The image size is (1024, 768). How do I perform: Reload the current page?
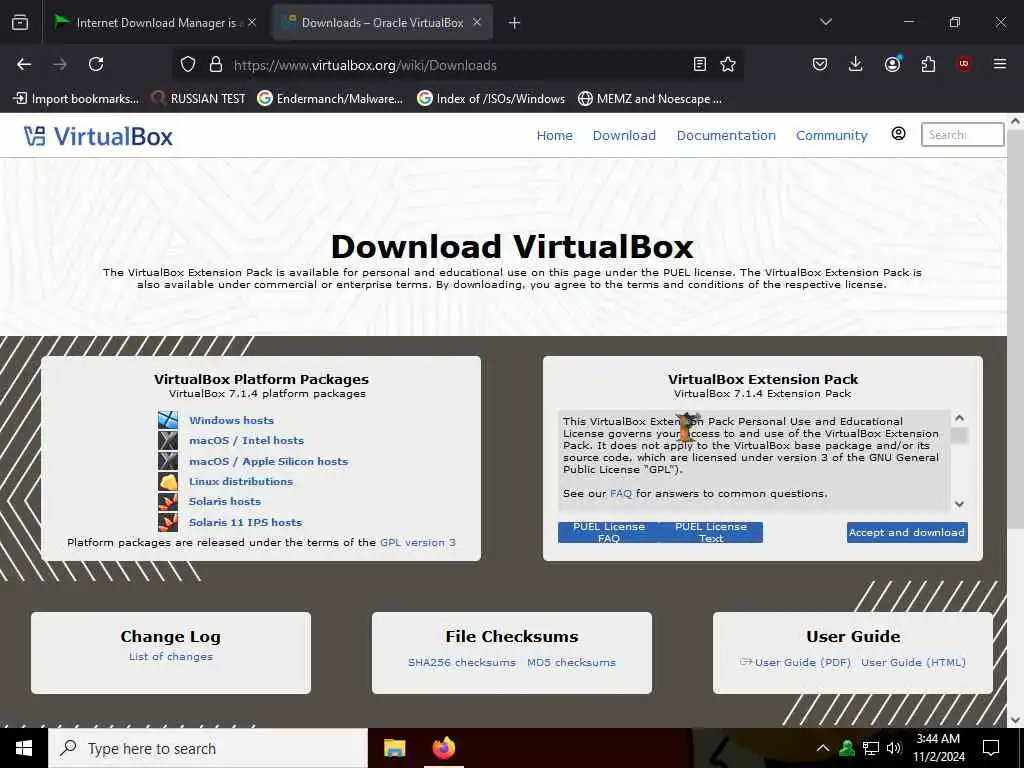pyautogui.click(x=96, y=64)
